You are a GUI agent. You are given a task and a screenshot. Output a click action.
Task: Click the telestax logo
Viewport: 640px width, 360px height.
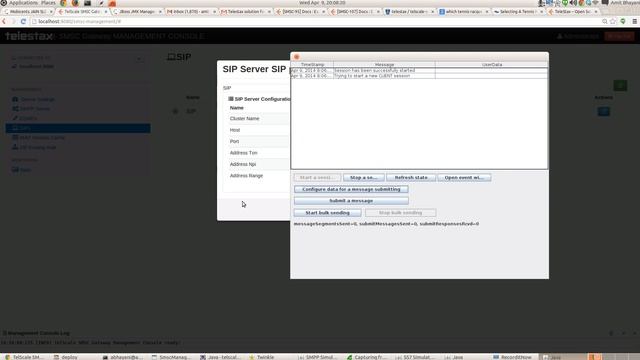[x=29, y=36]
